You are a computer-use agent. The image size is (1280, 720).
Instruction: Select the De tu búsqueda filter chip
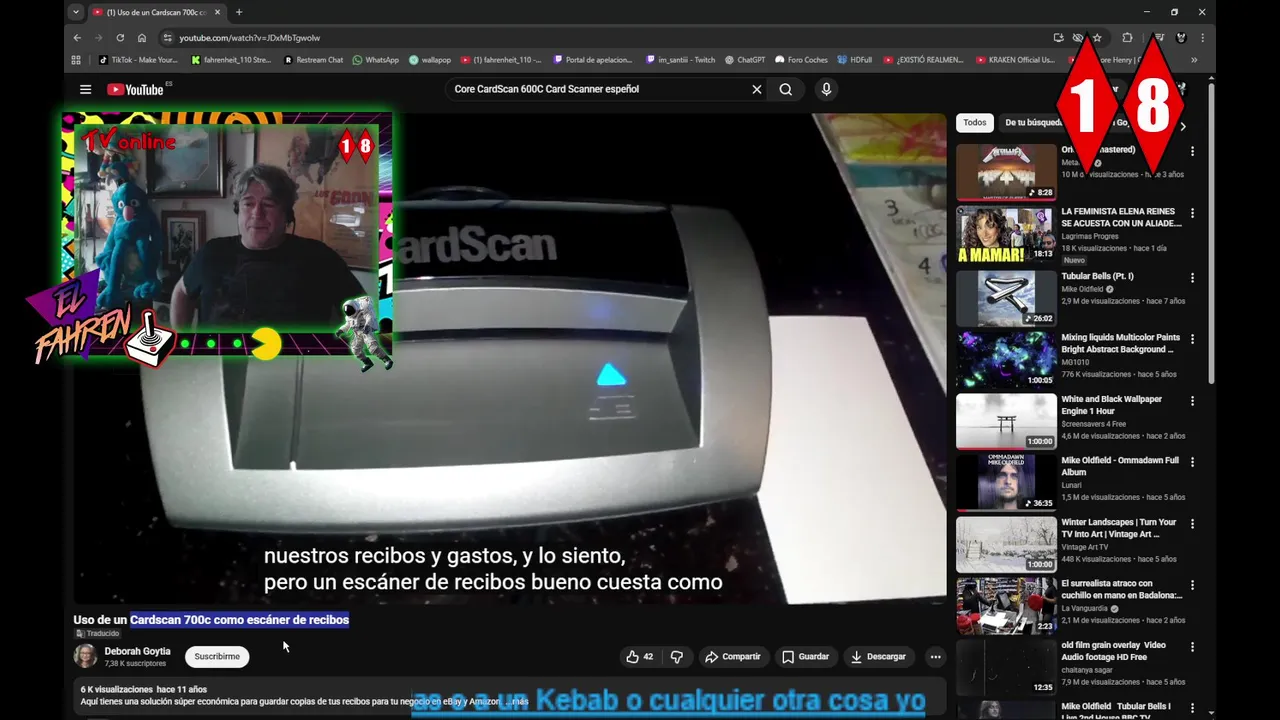pyautogui.click(x=1033, y=123)
